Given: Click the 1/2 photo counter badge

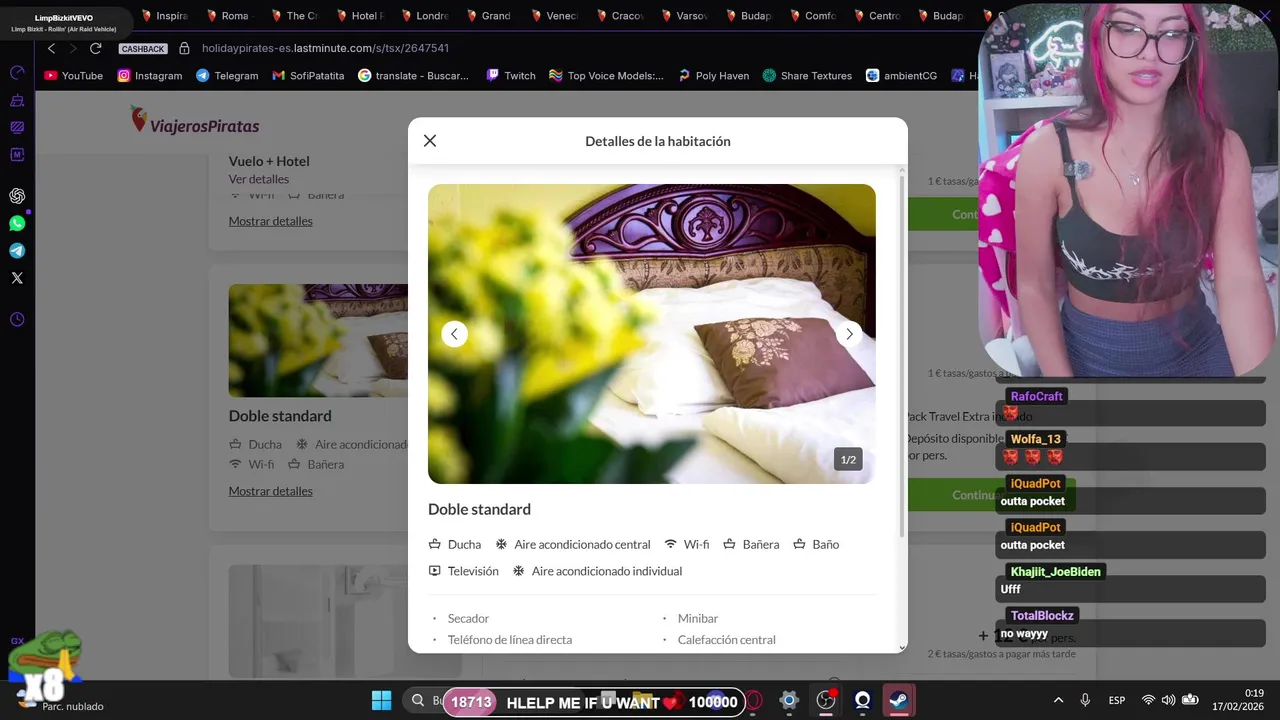Looking at the screenshot, I should (x=848, y=460).
